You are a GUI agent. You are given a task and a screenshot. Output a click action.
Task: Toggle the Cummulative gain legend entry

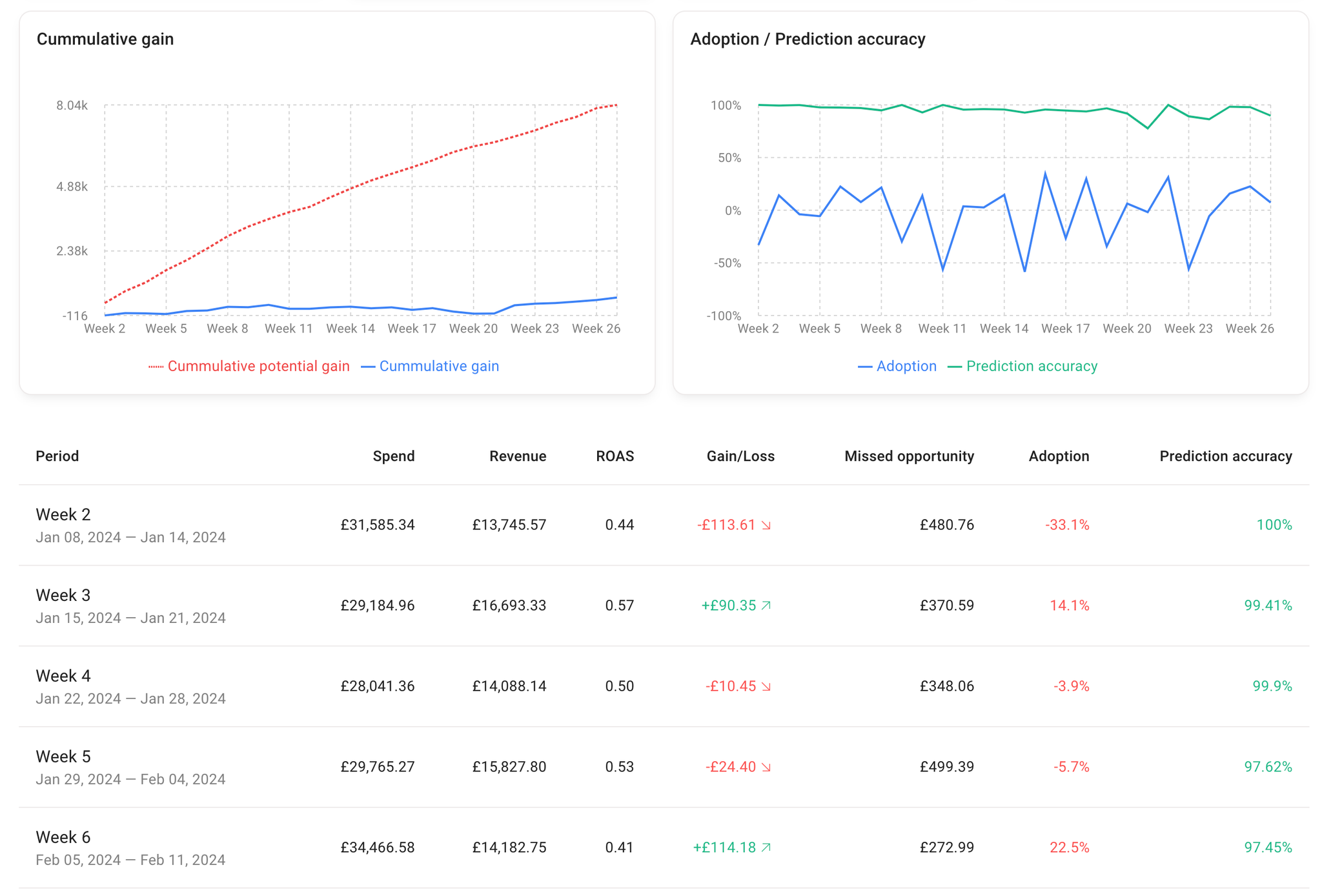pos(430,366)
